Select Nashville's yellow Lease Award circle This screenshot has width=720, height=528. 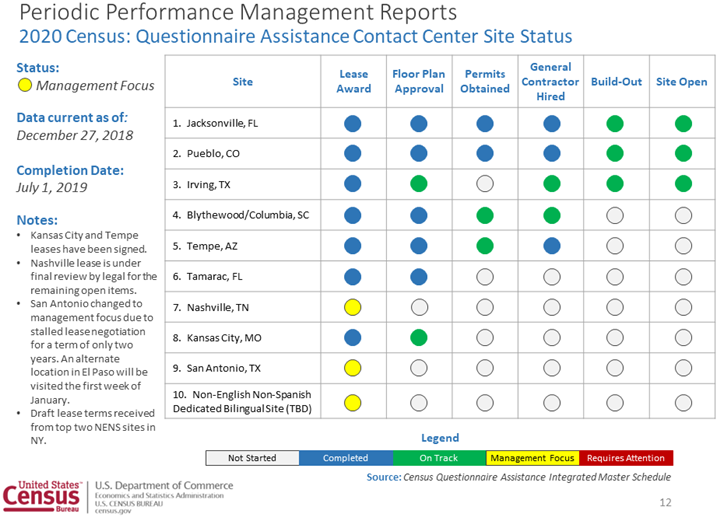click(x=352, y=307)
